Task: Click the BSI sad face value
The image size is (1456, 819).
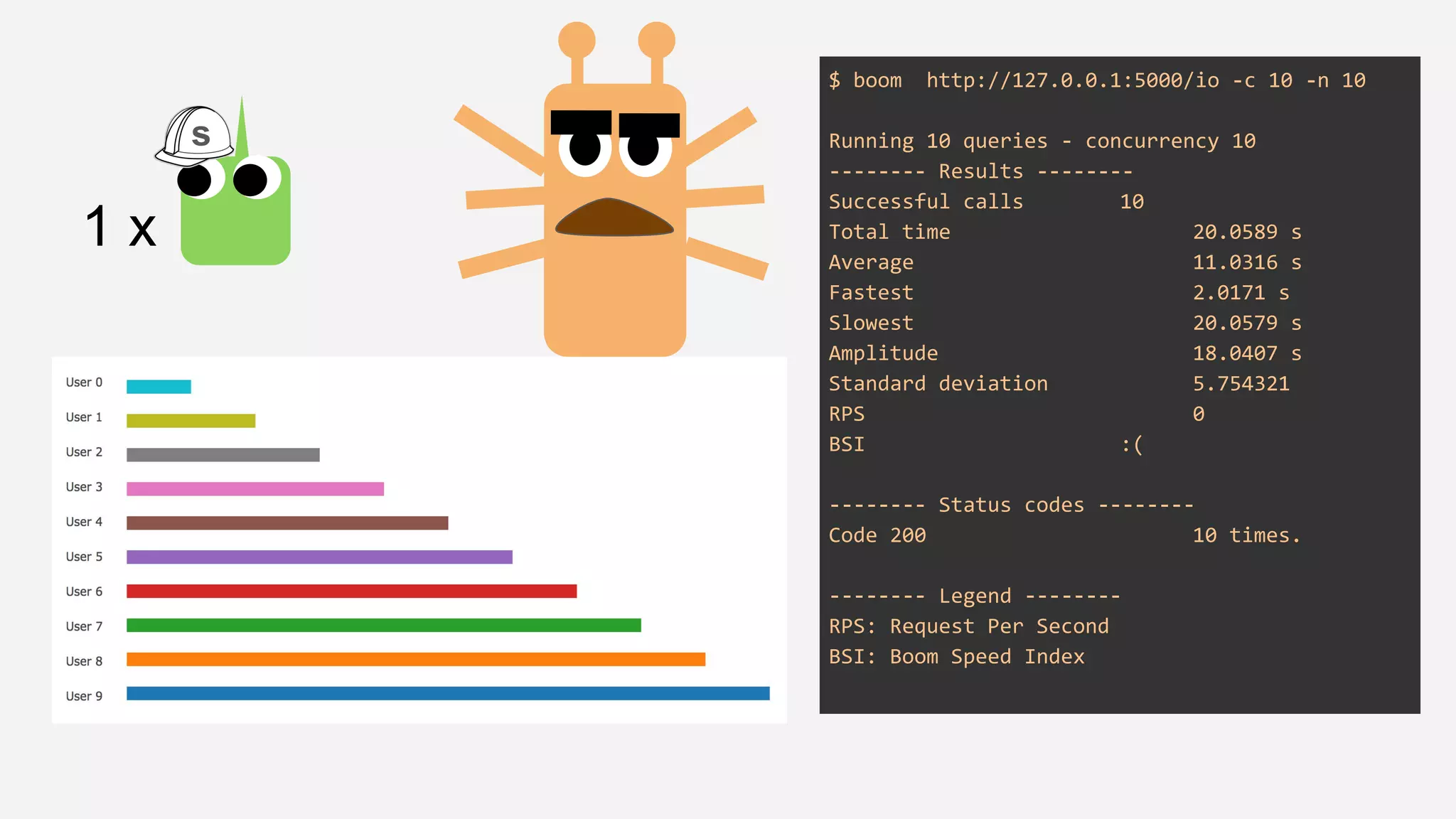Action: pyautogui.click(x=1132, y=445)
